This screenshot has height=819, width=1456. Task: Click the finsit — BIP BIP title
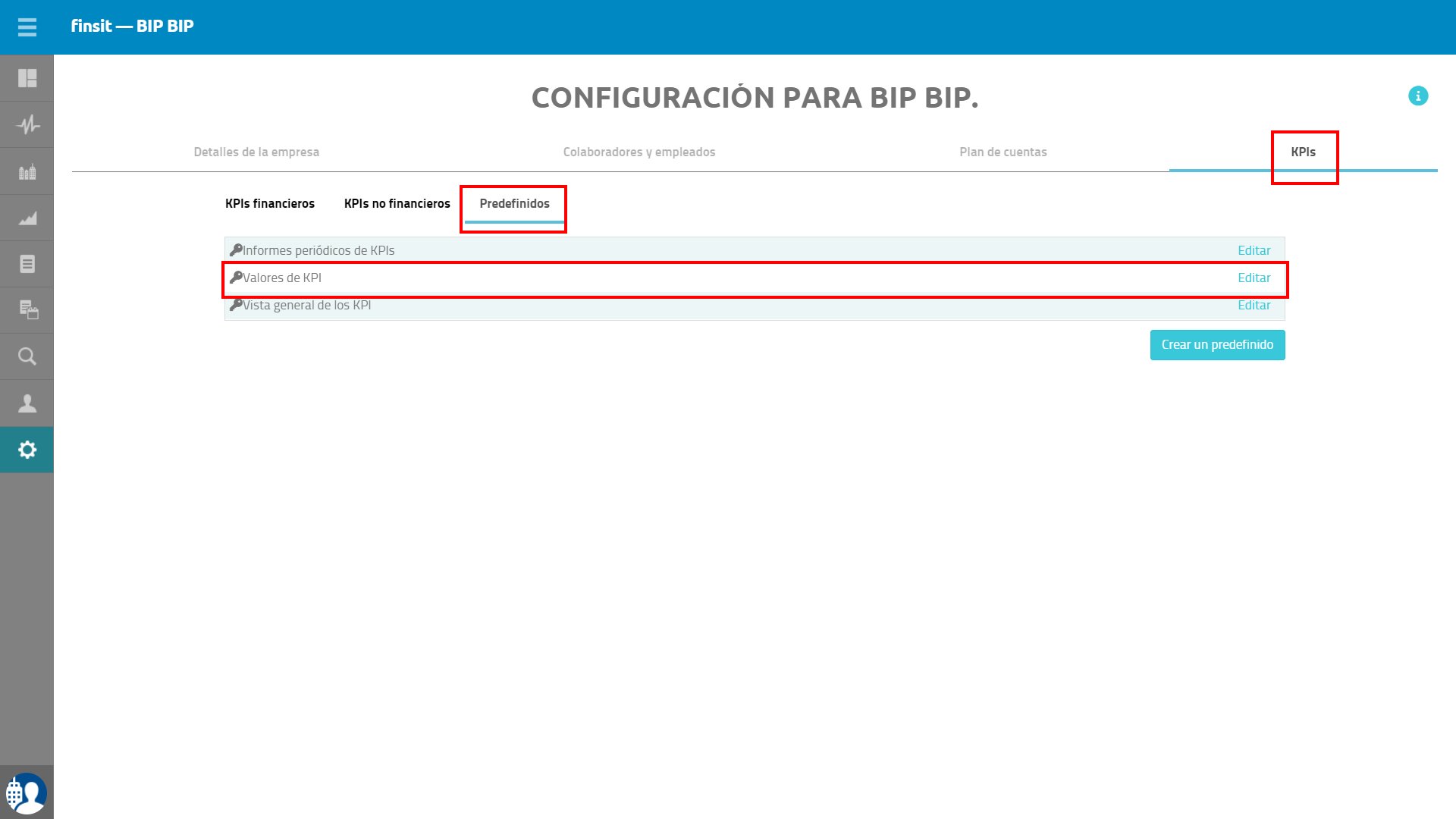click(133, 26)
